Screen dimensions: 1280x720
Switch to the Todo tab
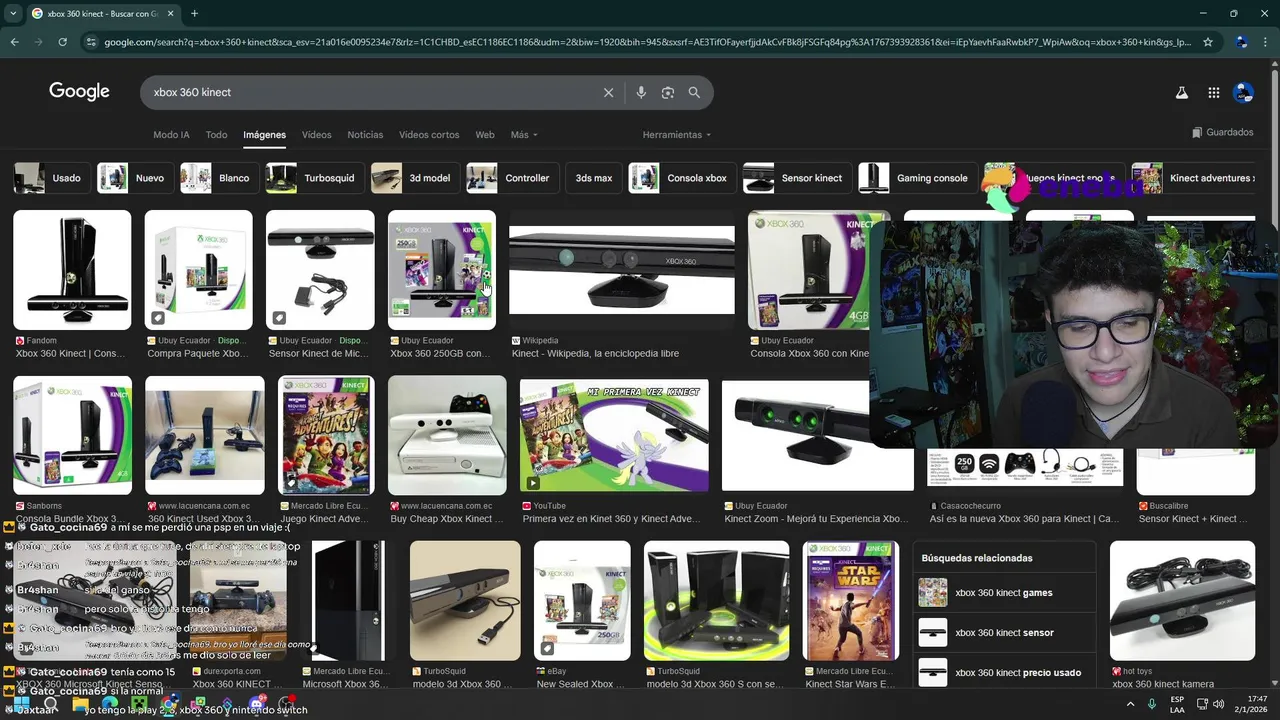pyautogui.click(x=216, y=135)
